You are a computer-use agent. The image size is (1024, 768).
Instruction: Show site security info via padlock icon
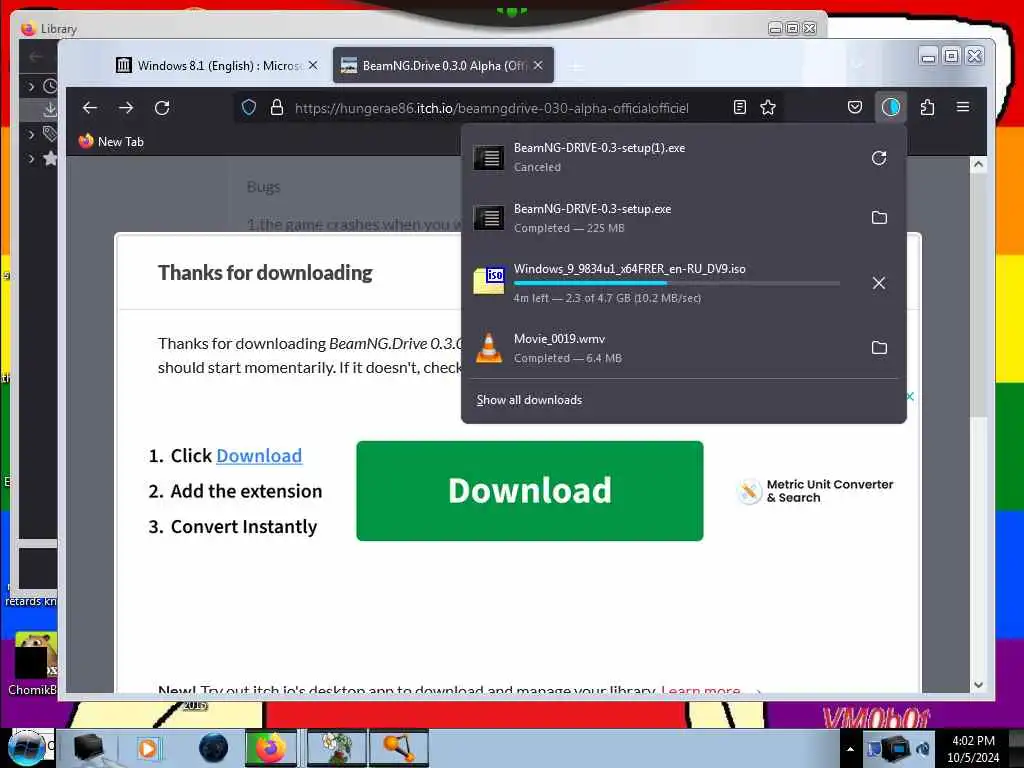coord(277,108)
